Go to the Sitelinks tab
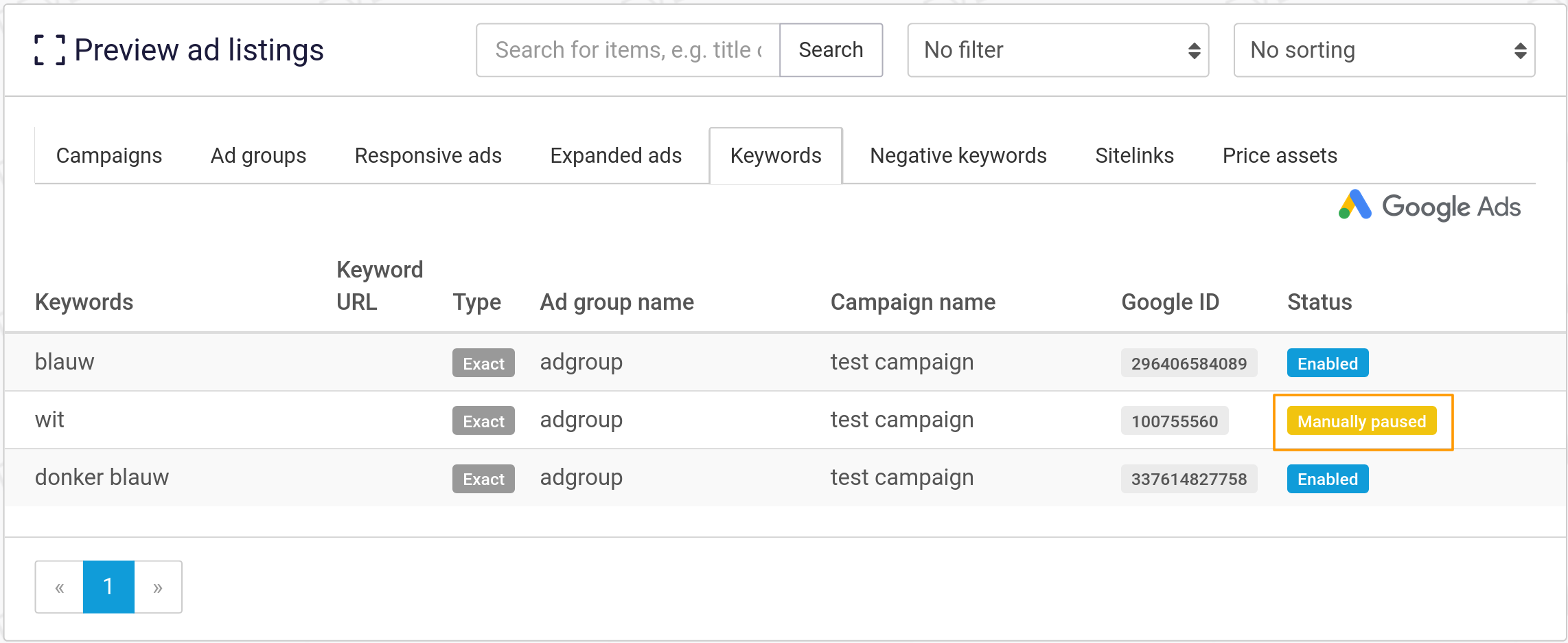Screen dimensions: 1568x643 click(1134, 156)
